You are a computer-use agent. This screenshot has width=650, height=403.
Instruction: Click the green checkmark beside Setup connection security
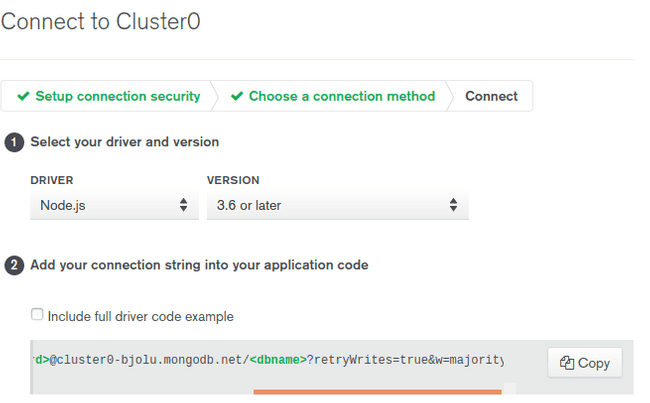[23, 96]
